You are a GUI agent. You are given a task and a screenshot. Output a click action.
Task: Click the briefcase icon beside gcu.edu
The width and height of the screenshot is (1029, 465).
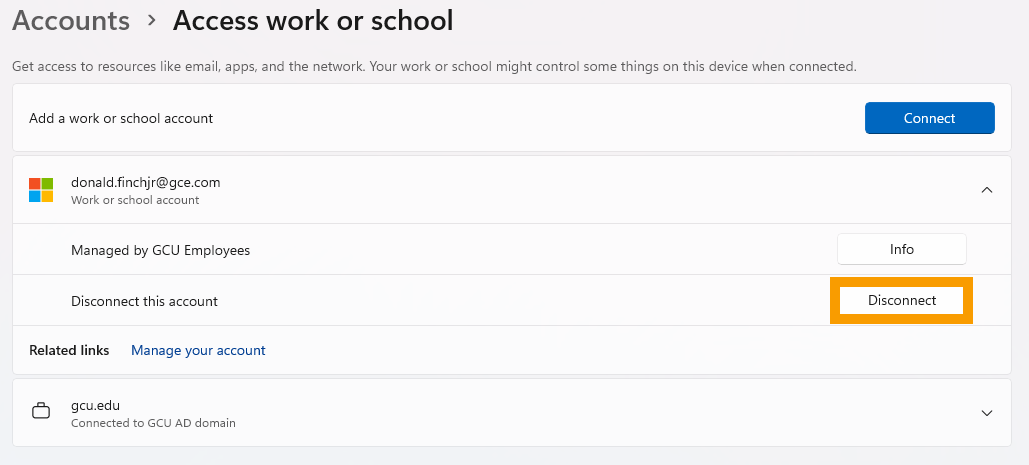[41, 412]
